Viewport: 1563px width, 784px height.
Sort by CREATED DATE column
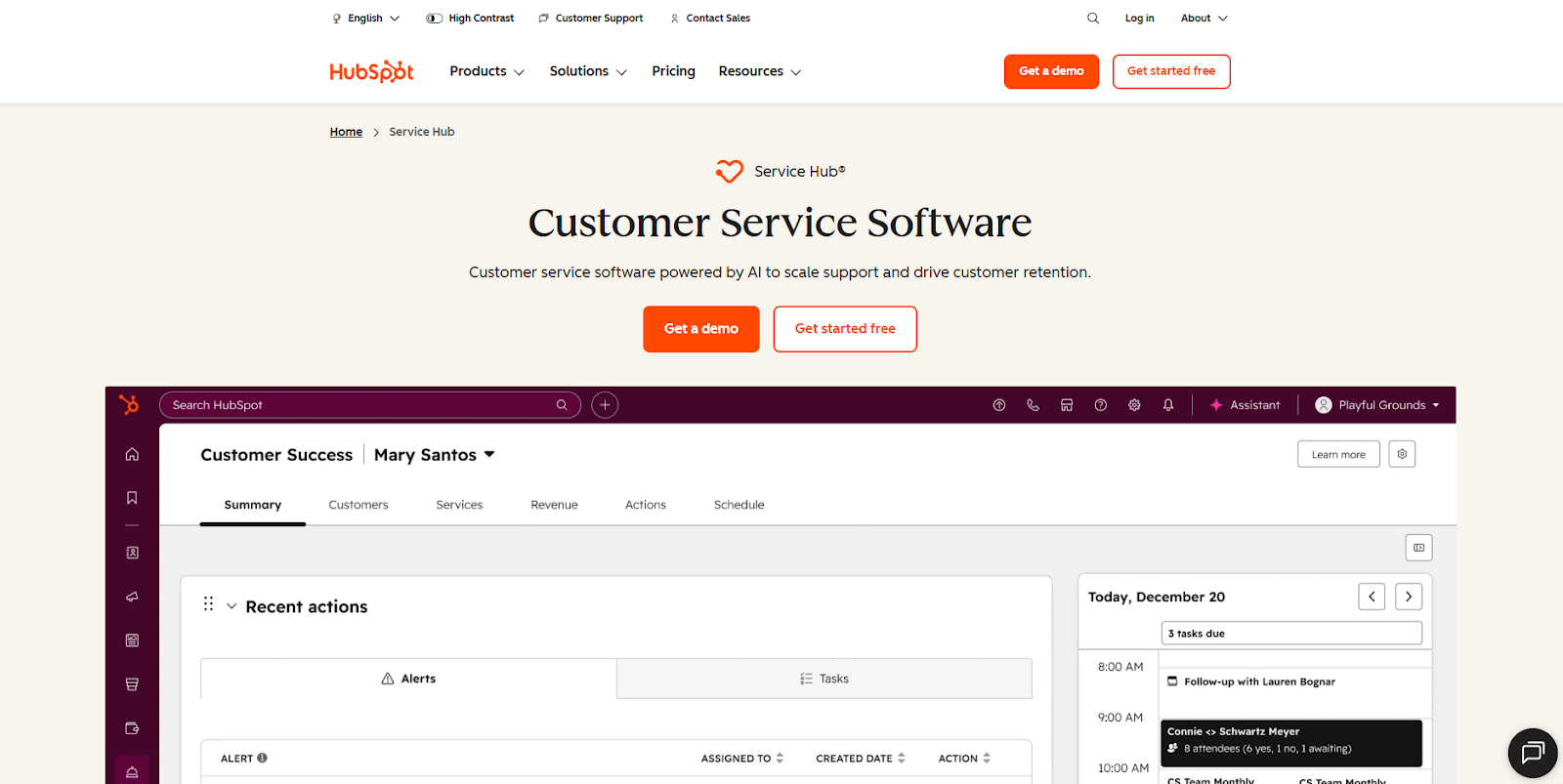pyautogui.click(x=861, y=759)
